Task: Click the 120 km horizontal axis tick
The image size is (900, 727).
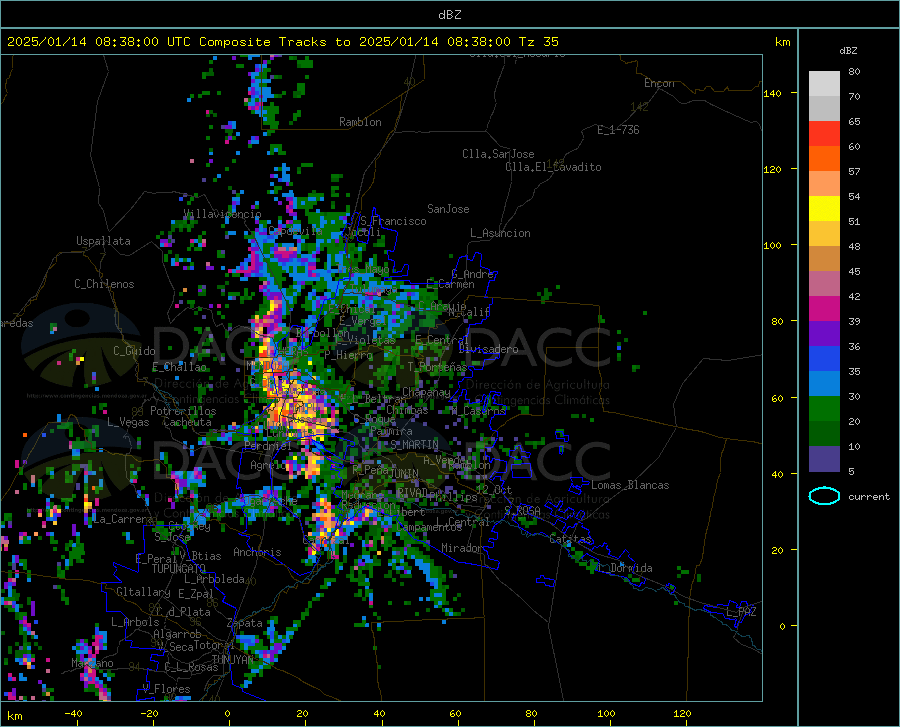Action: [x=682, y=714]
